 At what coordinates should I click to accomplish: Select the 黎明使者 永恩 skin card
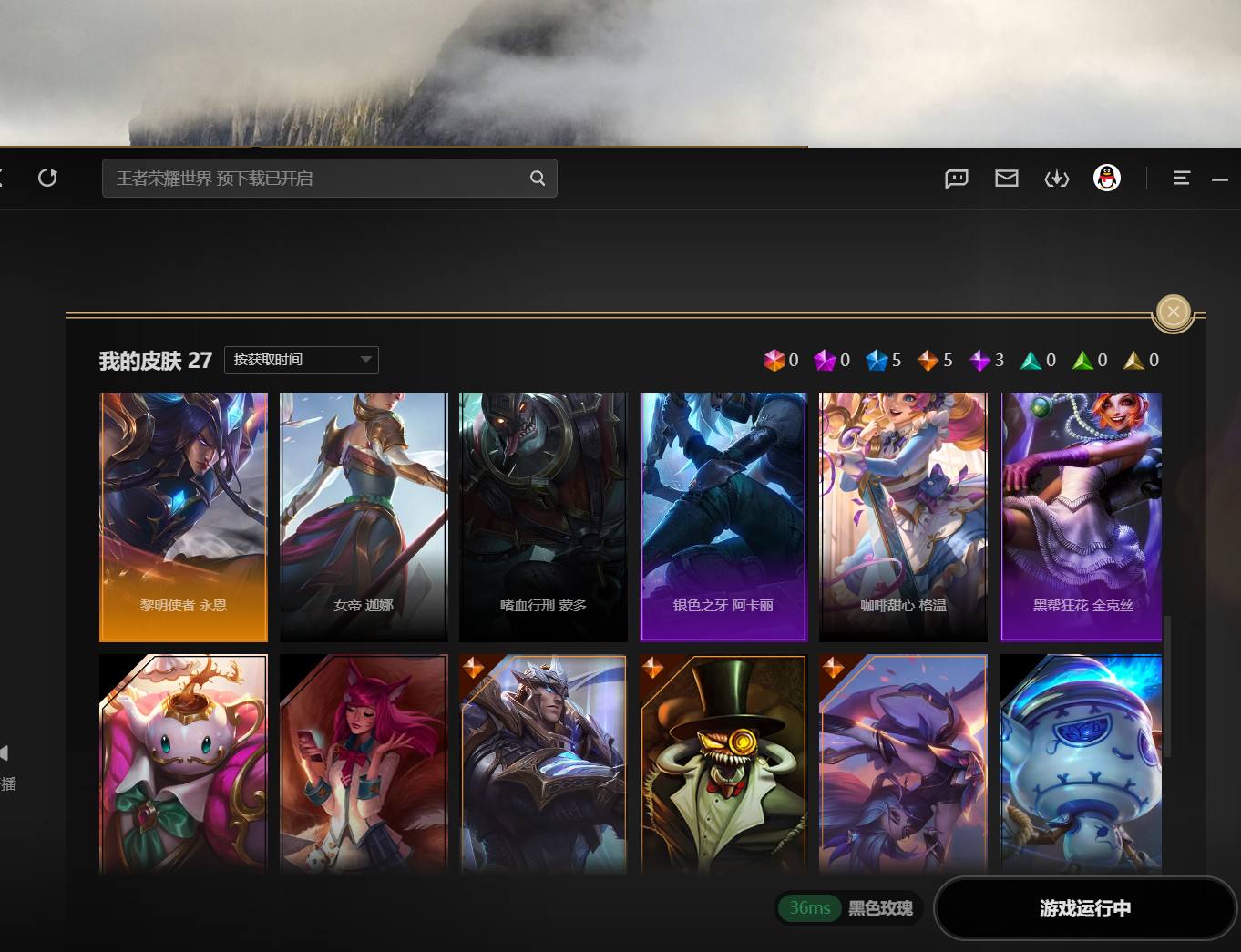point(183,517)
